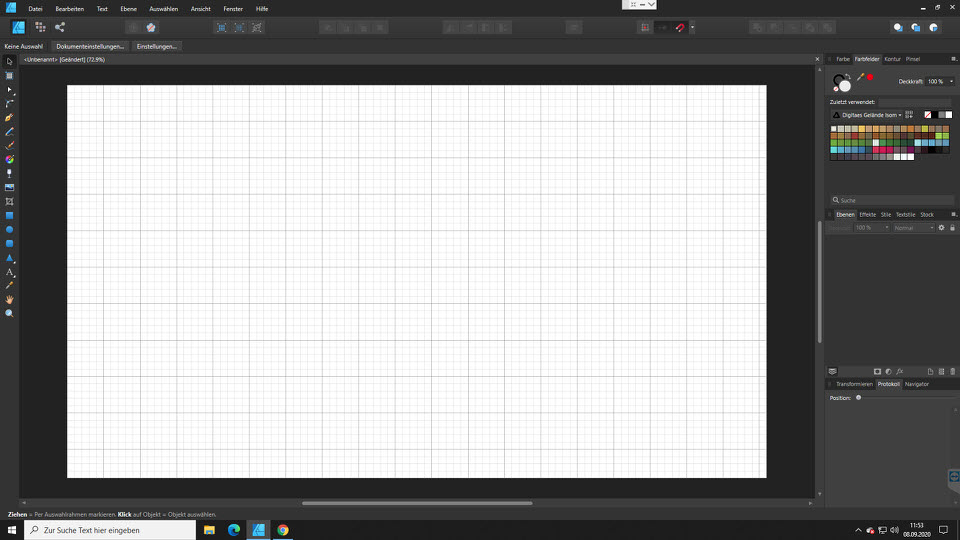This screenshot has height=540, width=960.
Task: Open the Farbfelder panel options menu
Action: [953, 59]
